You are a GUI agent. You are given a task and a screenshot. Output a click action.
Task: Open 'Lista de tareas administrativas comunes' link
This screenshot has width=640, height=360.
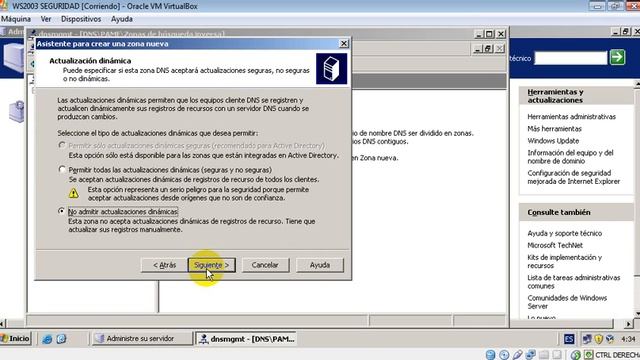(573, 282)
